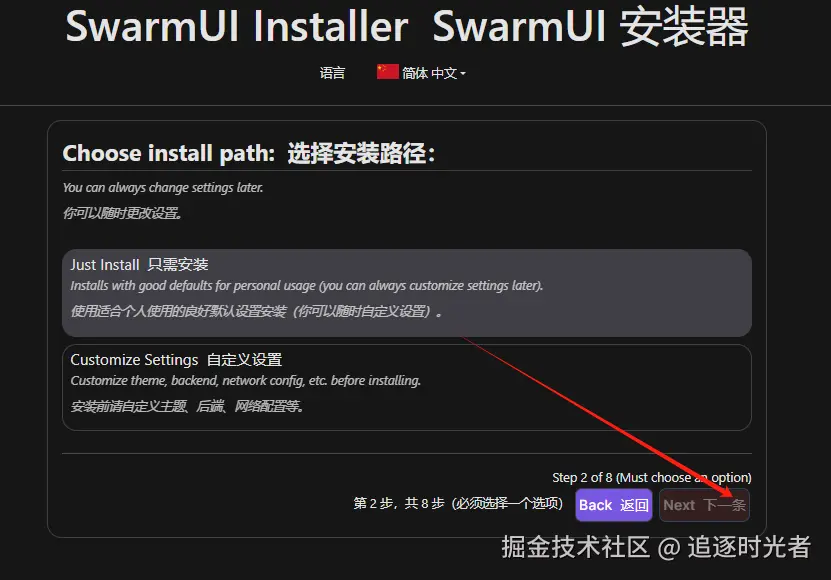The height and width of the screenshot is (580, 831).
Task: Select the Customize Settings option
Action: (406, 387)
